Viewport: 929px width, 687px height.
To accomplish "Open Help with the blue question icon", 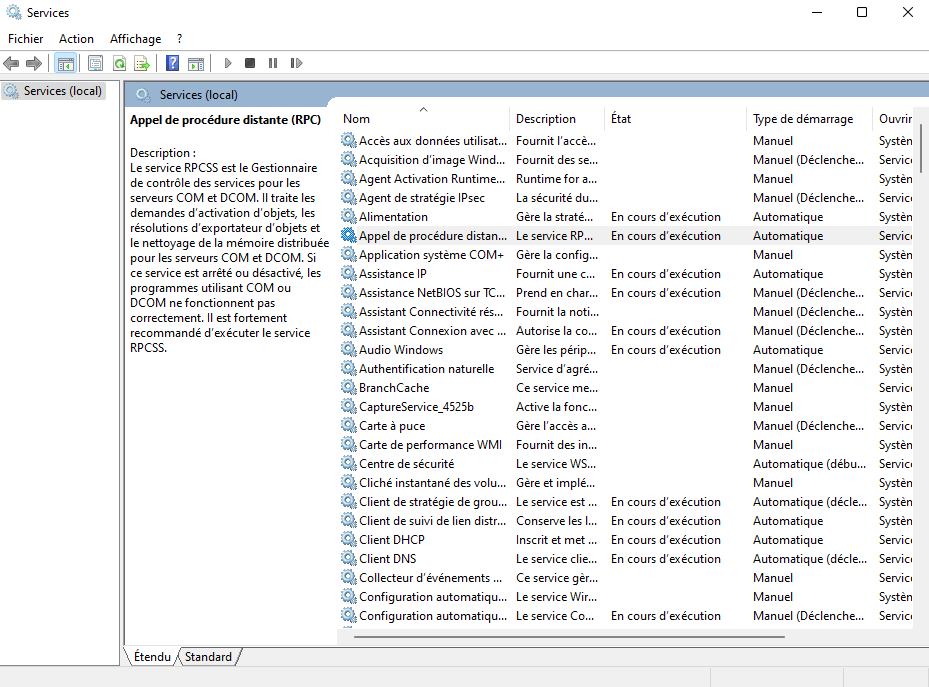I will [x=172, y=63].
